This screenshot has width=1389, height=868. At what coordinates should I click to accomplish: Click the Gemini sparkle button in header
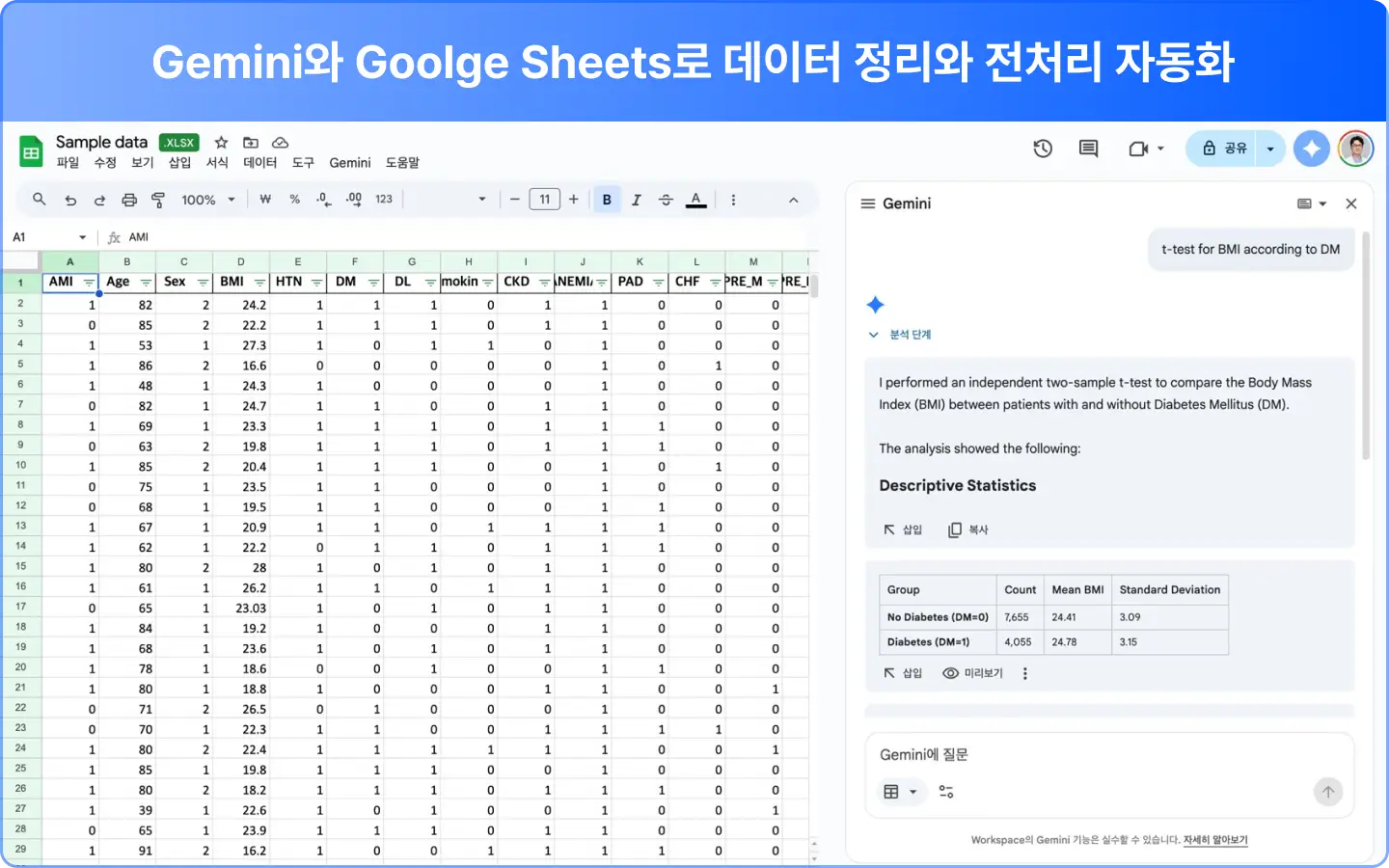[1312, 149]
